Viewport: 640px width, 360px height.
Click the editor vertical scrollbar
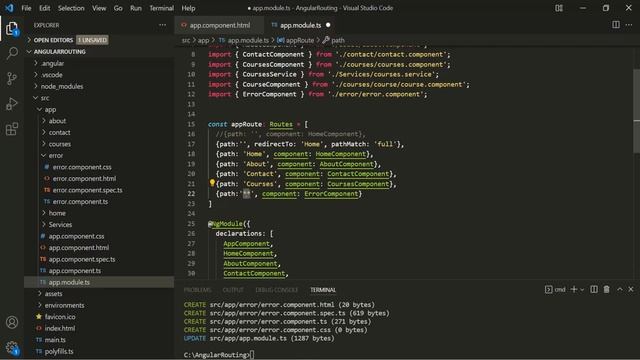coord(636,111)
